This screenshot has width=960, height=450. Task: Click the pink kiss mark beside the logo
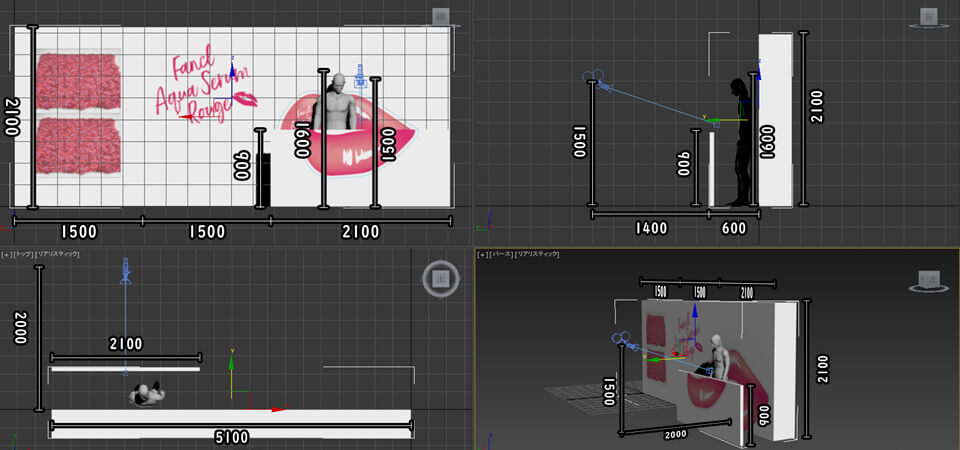247,99
